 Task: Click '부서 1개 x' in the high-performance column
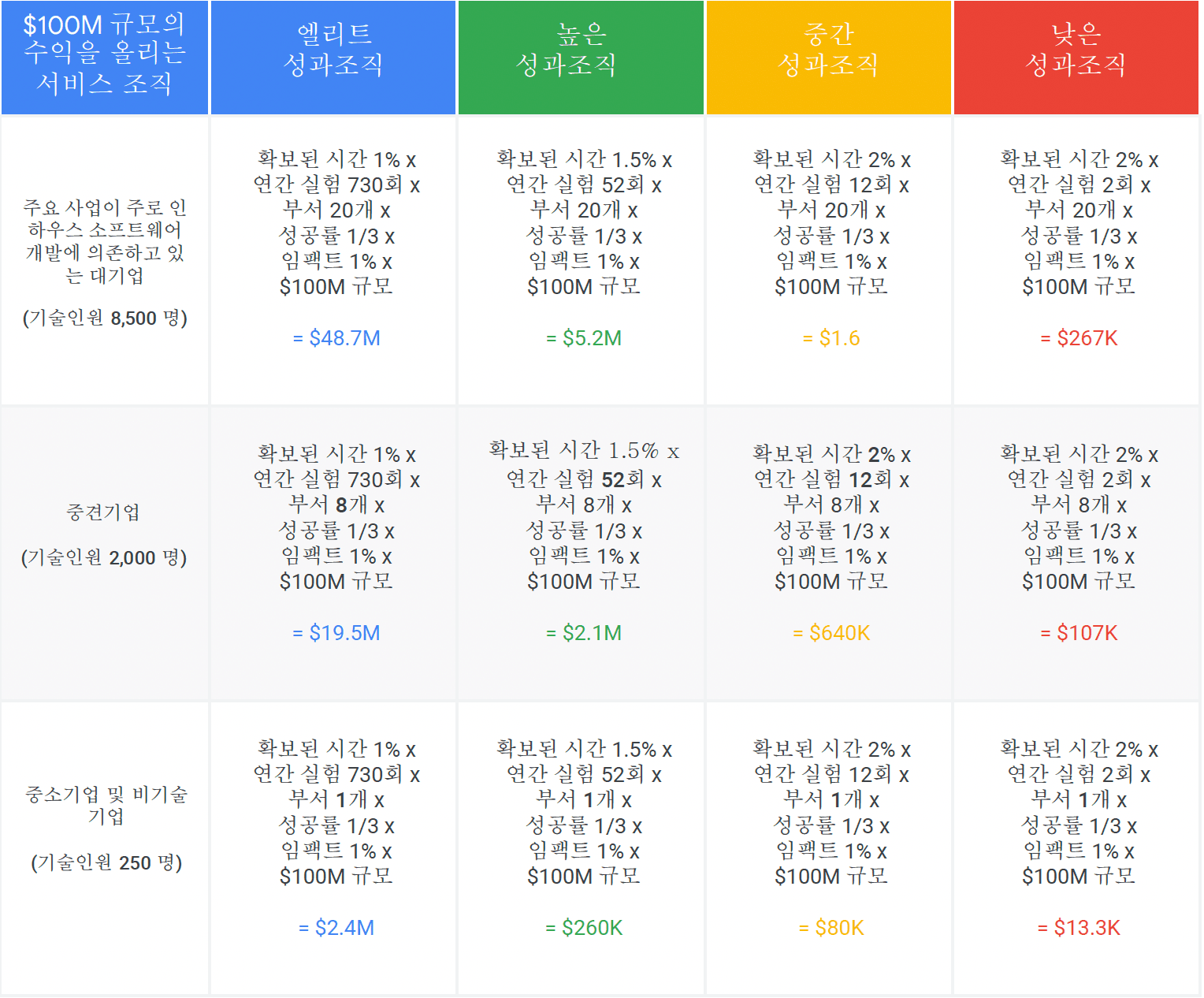[x=584, y=799]
